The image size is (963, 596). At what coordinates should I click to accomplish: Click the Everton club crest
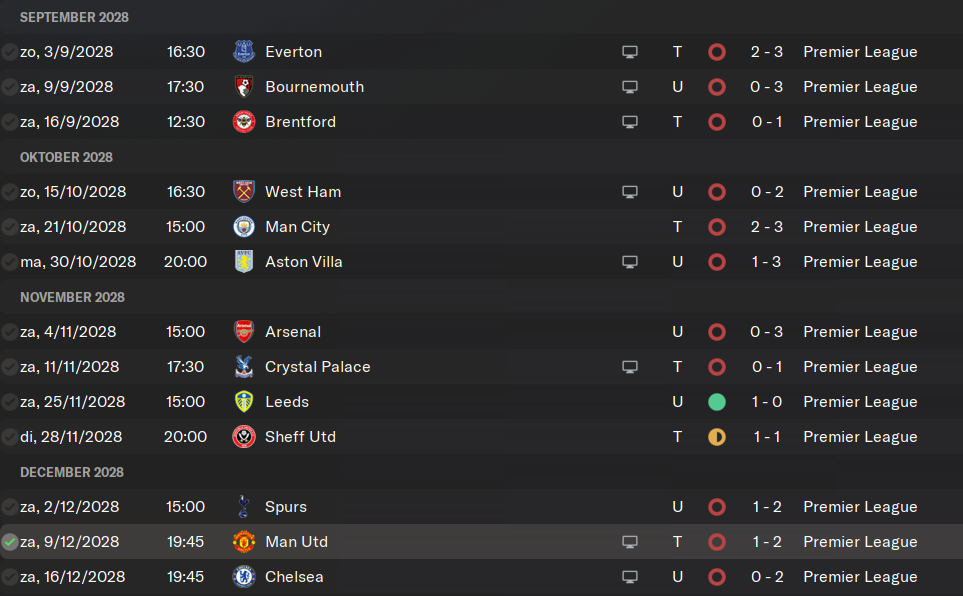(244, 52)
